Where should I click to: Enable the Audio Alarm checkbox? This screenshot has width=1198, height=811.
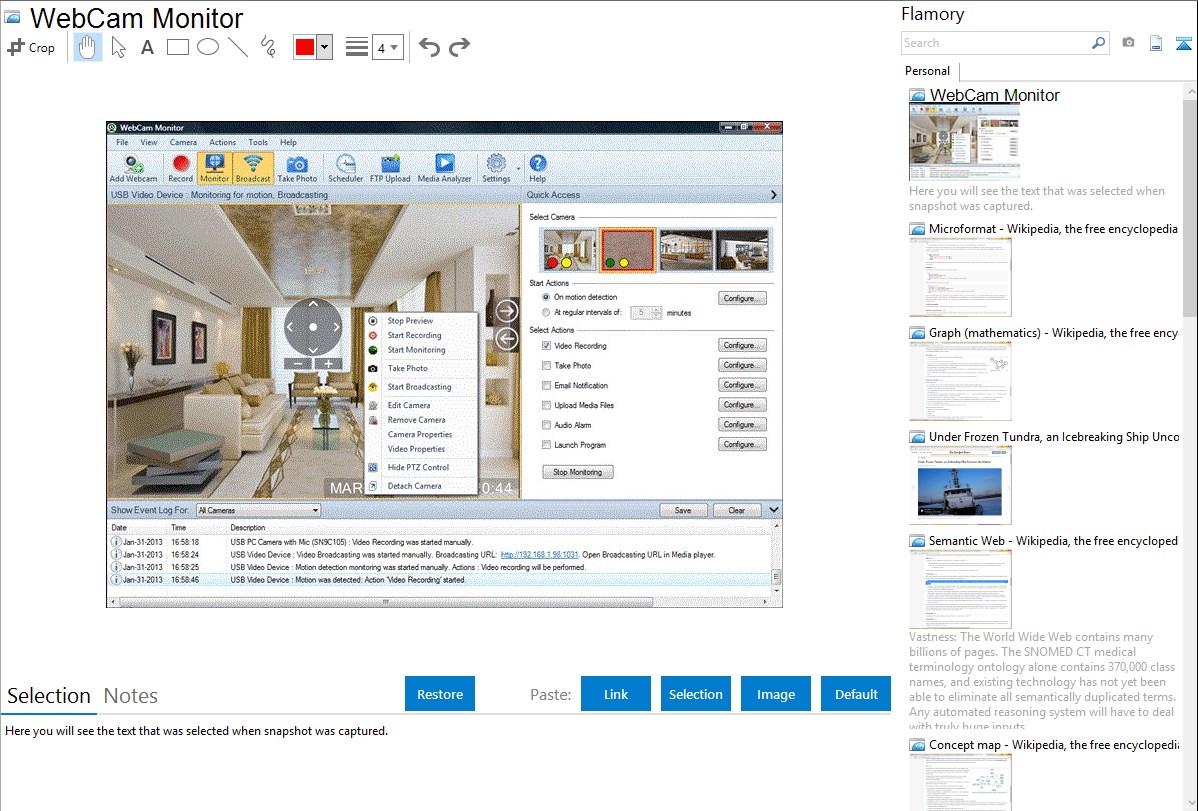point(546,425)
